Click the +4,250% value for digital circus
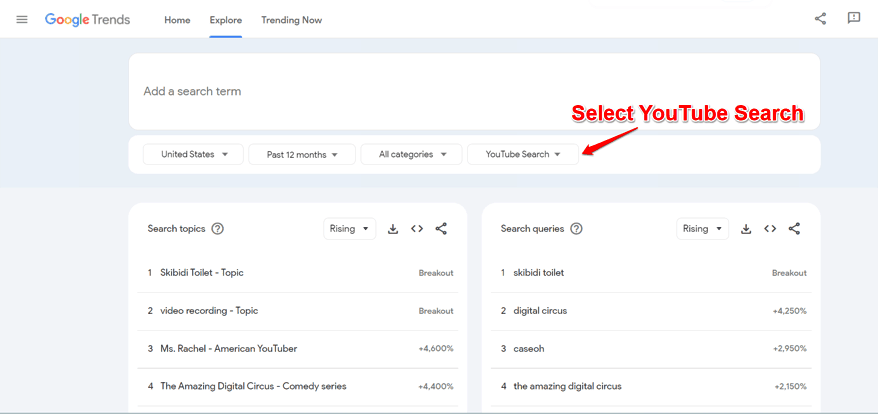Image resolution: width=878 pixels, height=414 pixels. pos(790,311)
